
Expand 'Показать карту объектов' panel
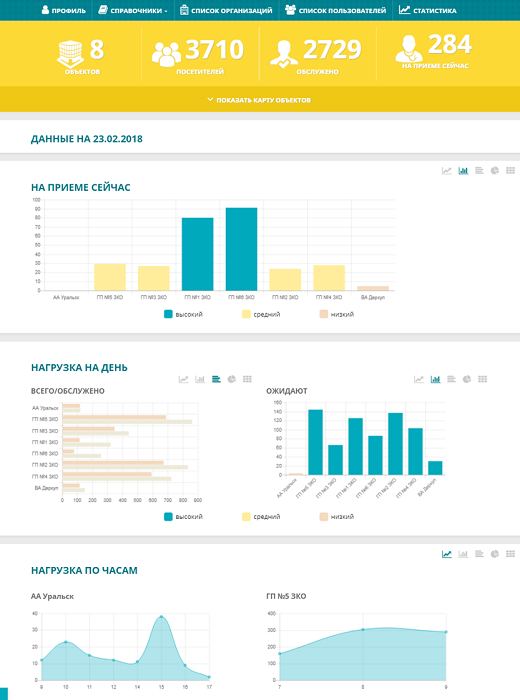(259, 100)
